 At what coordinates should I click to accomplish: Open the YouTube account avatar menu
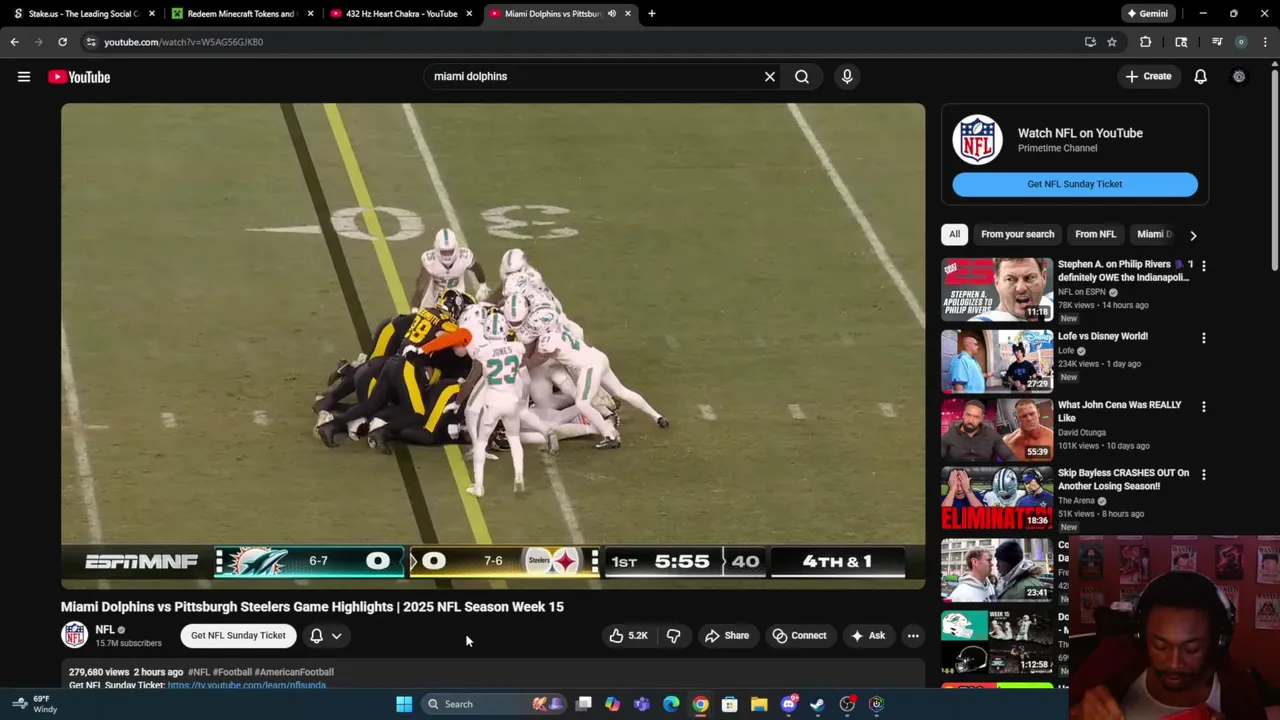pos(1239,77)
